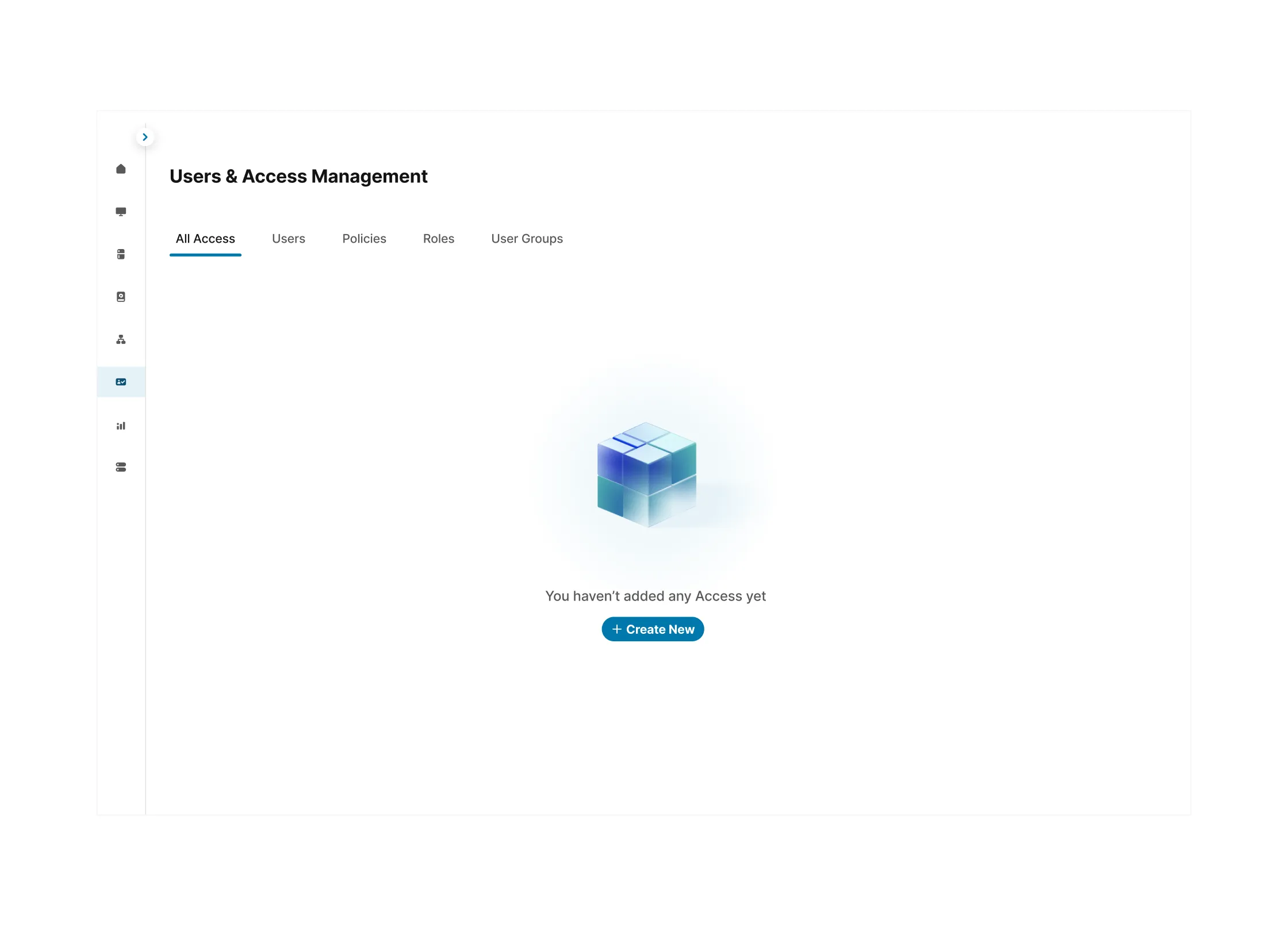This screenshot has width=1288, height=926.
Task: Open the analytics bar-chart icon in sidebar
Action: (121, 425)
